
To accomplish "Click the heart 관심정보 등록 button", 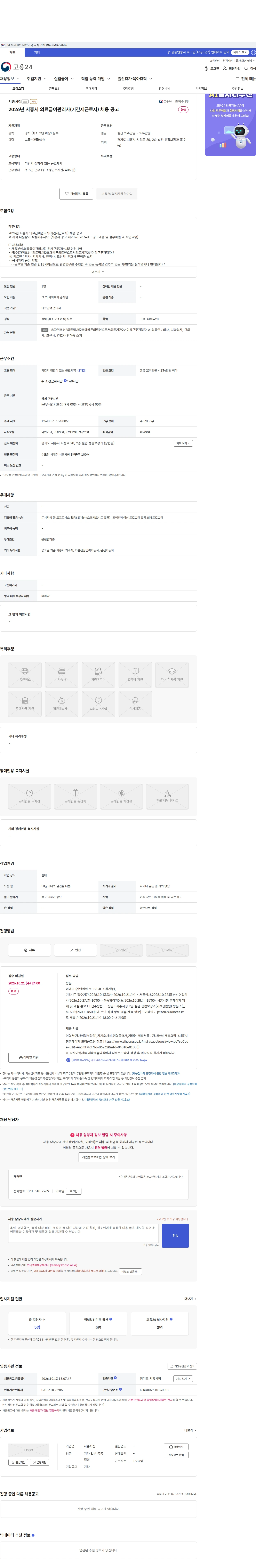I will click(76, 194).
